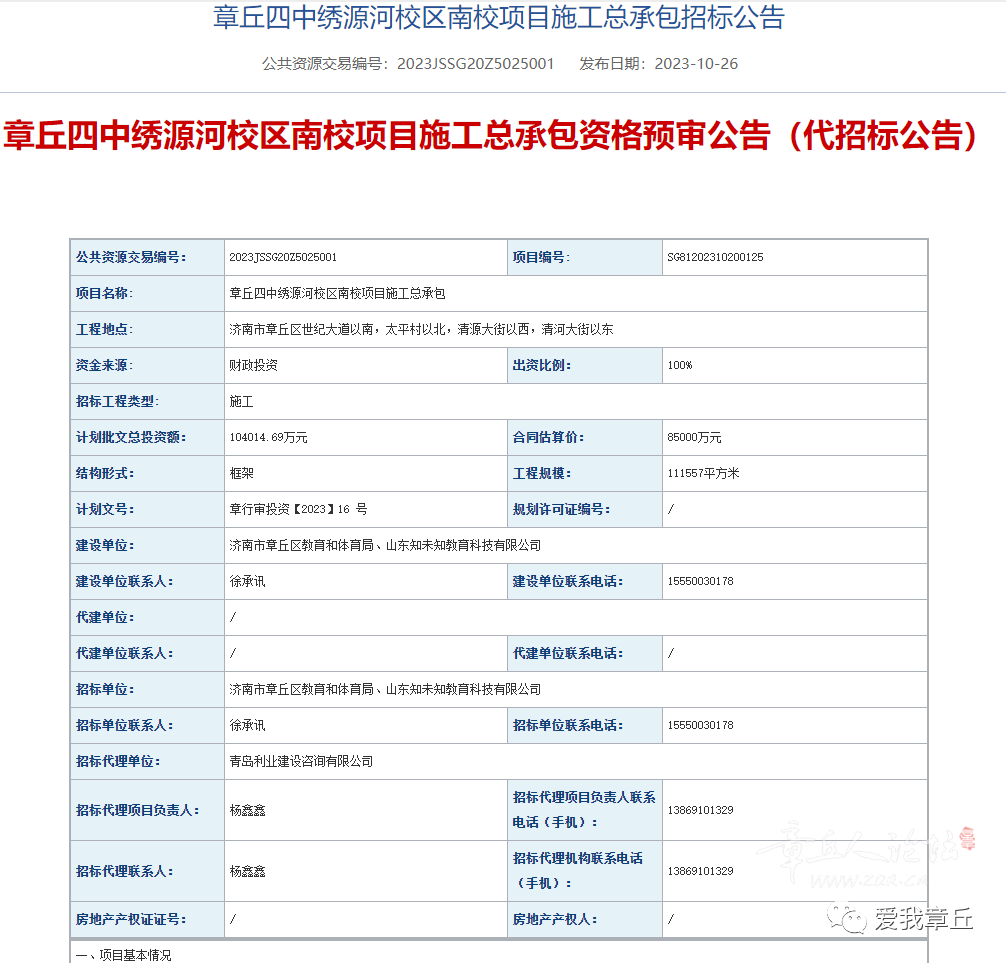This screenshot has height=963, width=1006.
Task: Click the 招标代理项目负责人联系电话（手机） label
Action: point(584,810)
